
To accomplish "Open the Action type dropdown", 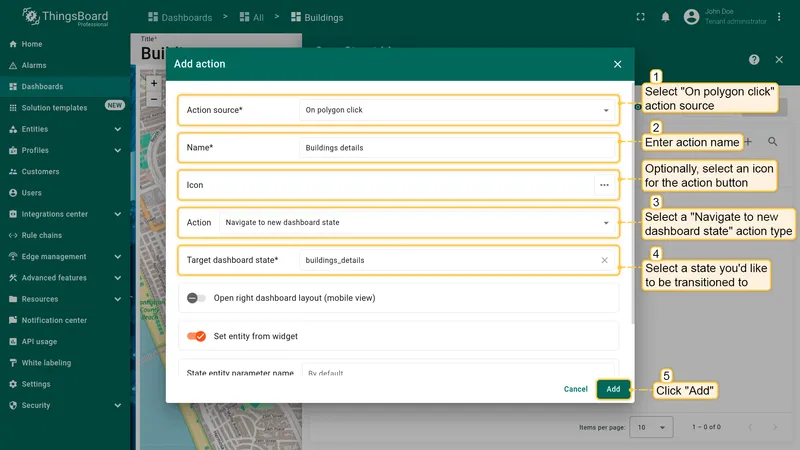I will point(417,222).
